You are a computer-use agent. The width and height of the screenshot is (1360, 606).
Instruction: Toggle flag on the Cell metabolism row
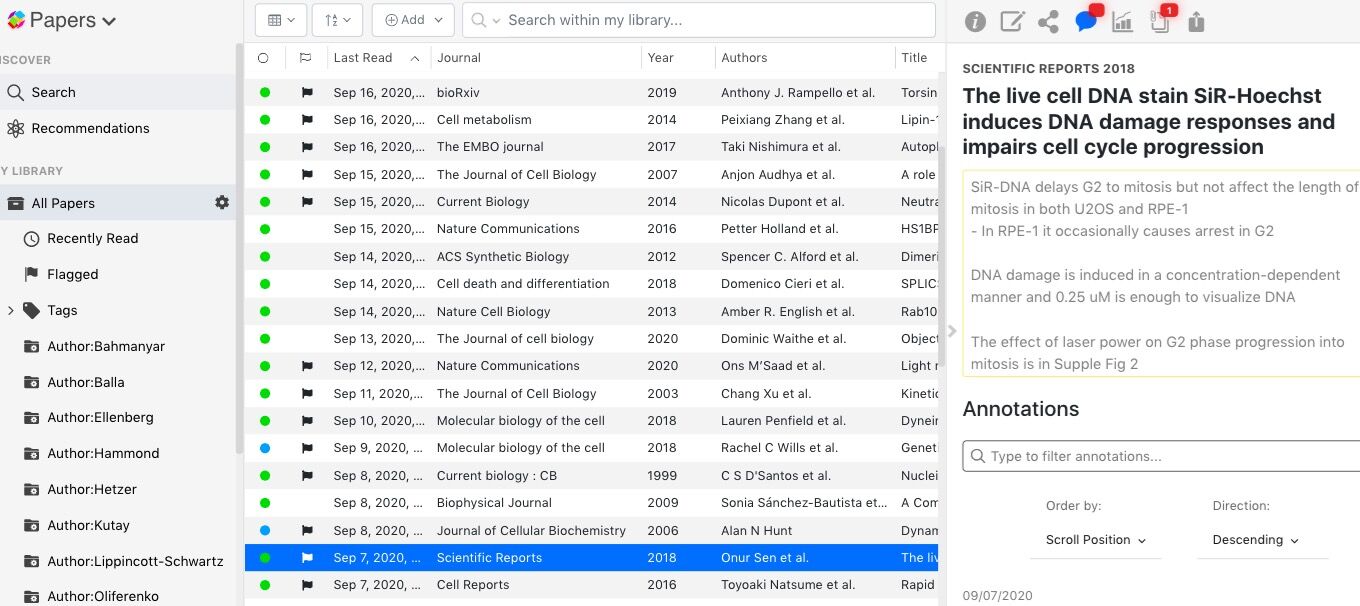(x=307, y=120)
